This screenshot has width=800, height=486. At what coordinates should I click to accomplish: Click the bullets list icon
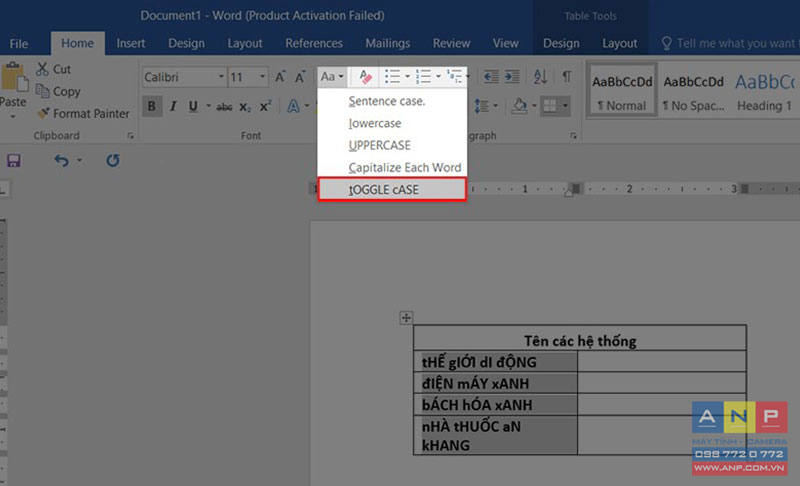392,77
